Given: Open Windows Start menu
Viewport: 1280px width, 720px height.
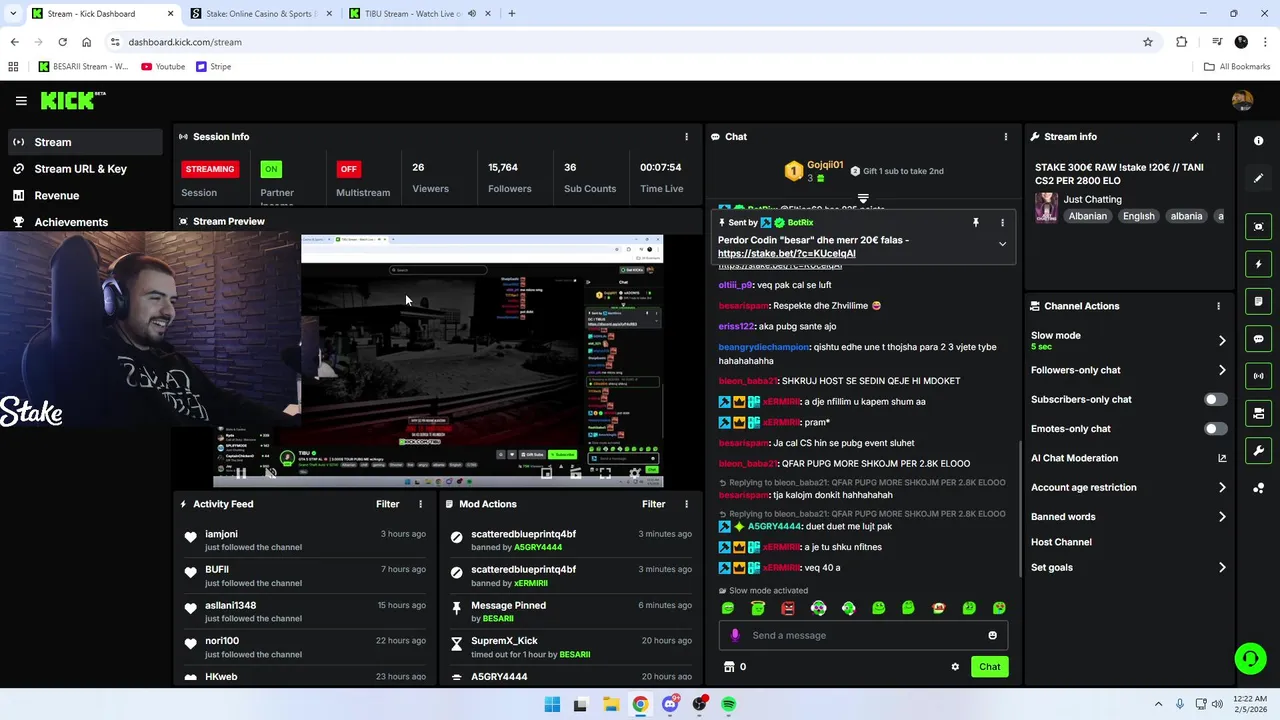Looking at the screenshot, I should tap(552, 705).
